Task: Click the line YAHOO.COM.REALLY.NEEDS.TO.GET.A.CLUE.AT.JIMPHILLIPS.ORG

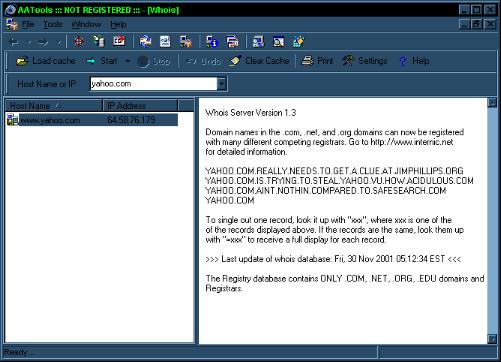Action: pos(334,171)
